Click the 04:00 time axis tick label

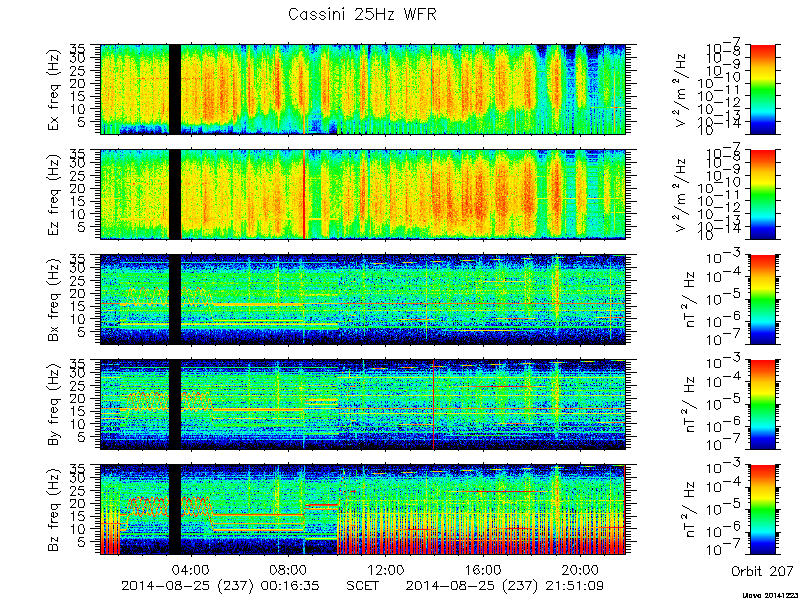(191, 569)
